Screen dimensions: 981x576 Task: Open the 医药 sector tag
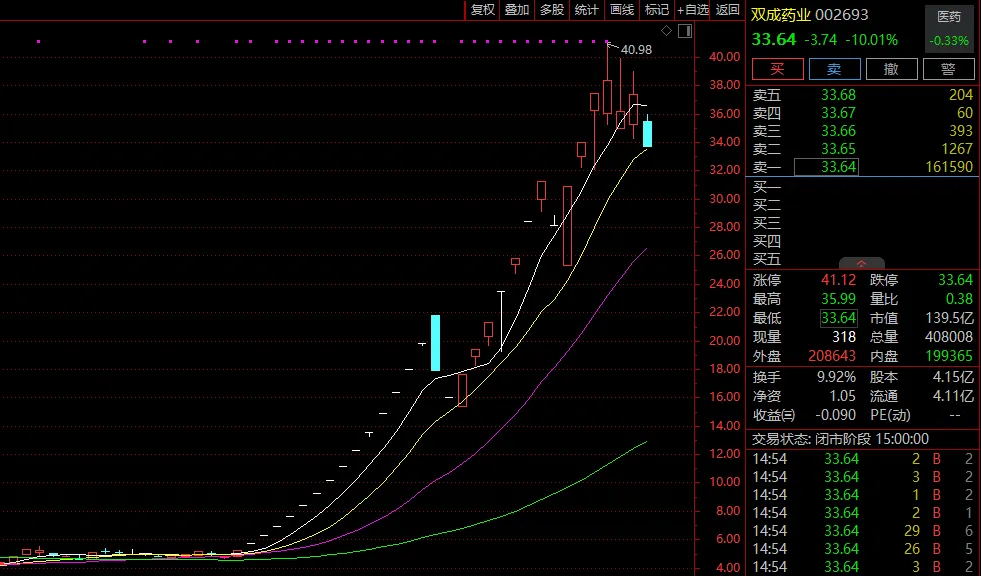[949, 17]
